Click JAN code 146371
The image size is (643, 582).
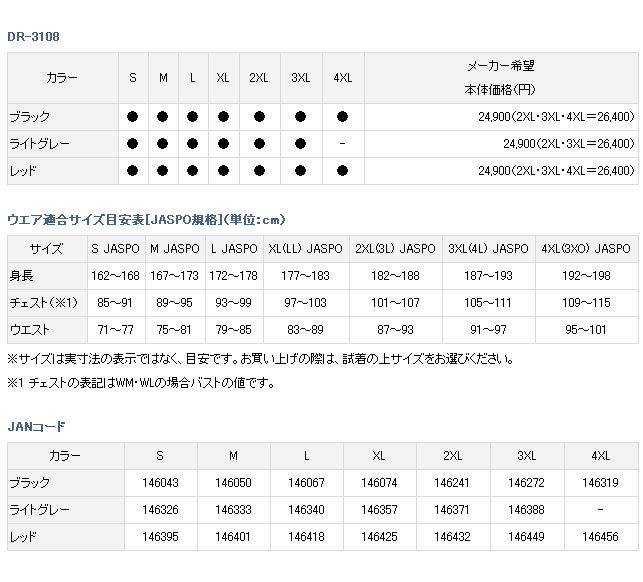click(x=452, y=510)
